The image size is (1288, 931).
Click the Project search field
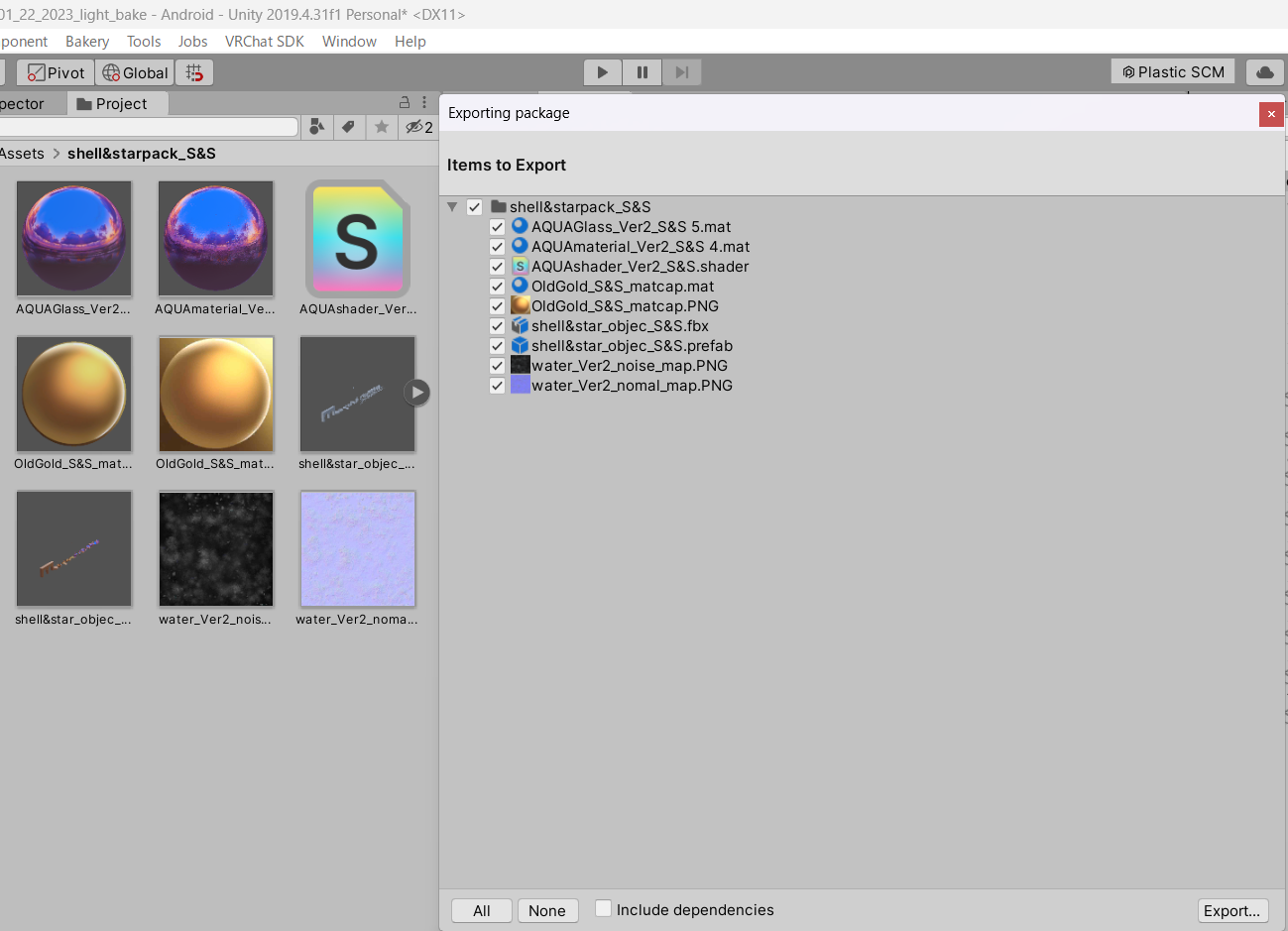pos(149,127)
